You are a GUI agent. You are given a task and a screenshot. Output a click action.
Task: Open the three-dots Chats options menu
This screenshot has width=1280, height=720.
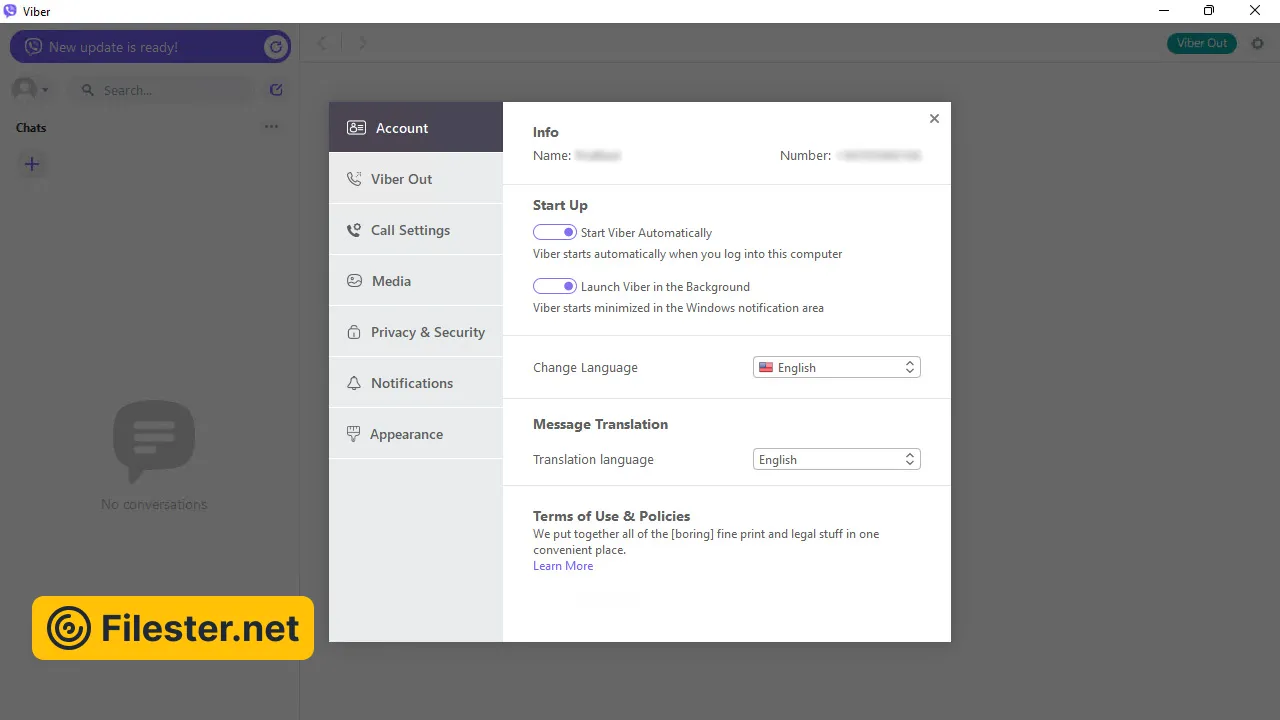point(271,127)
